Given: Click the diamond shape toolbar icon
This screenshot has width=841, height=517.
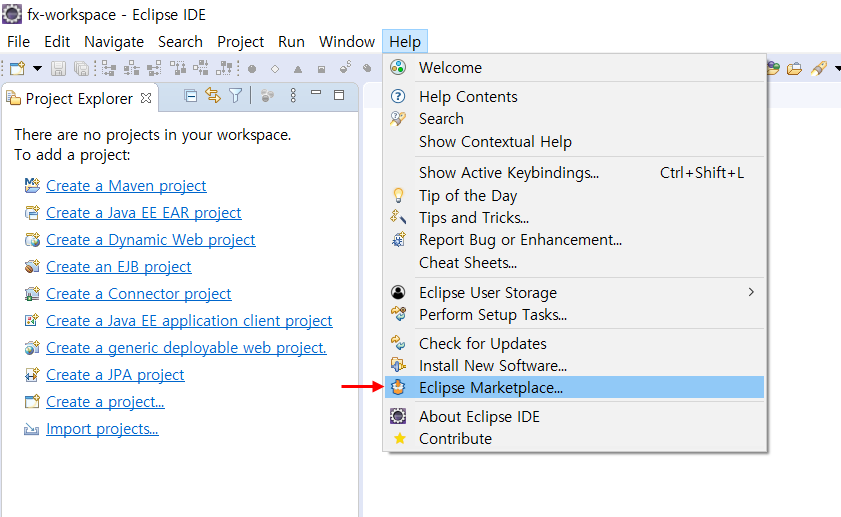Looking at the screenshot, I should coord(275,69).
